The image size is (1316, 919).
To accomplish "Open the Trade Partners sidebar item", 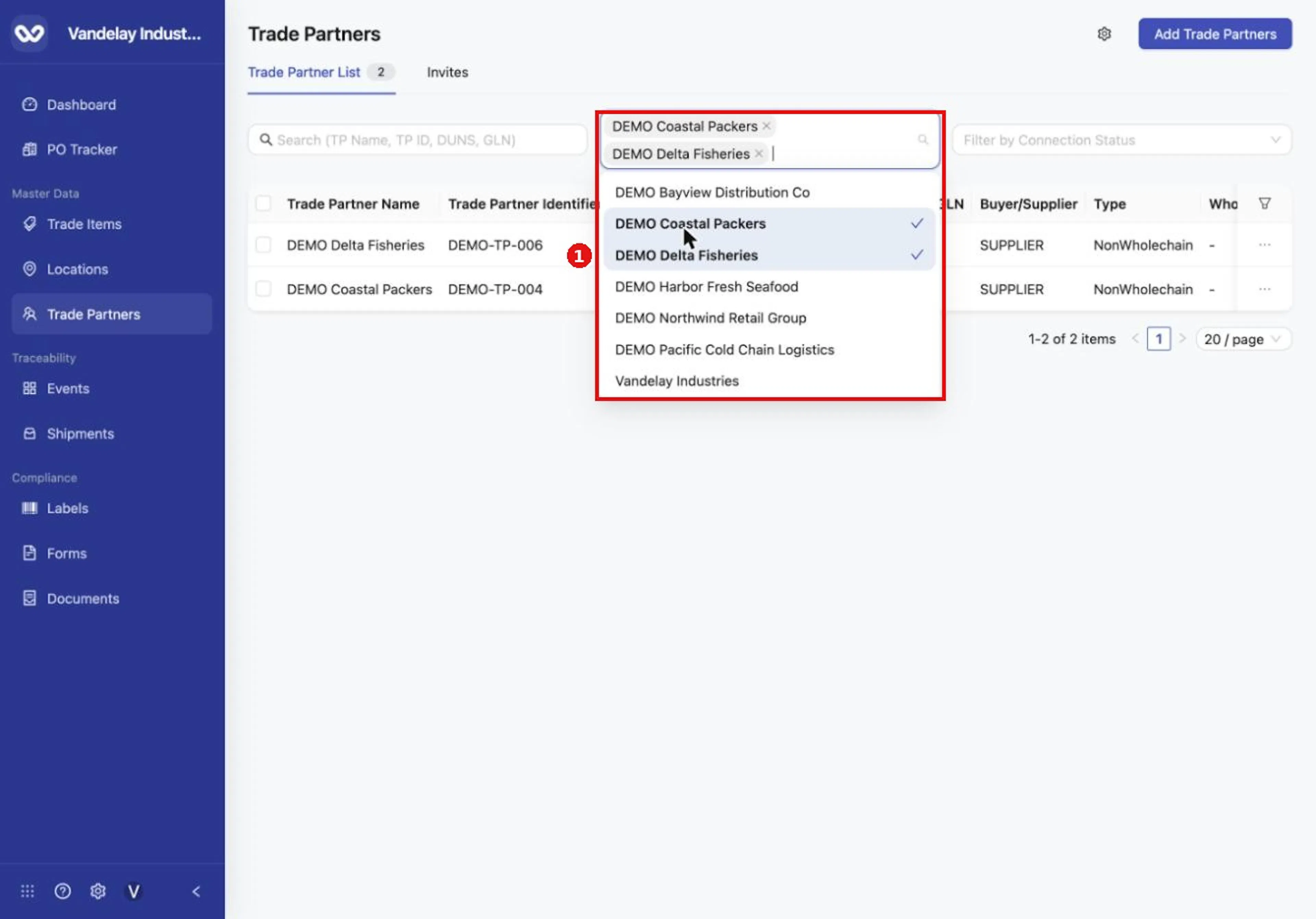I will click(x=112, y=314).
